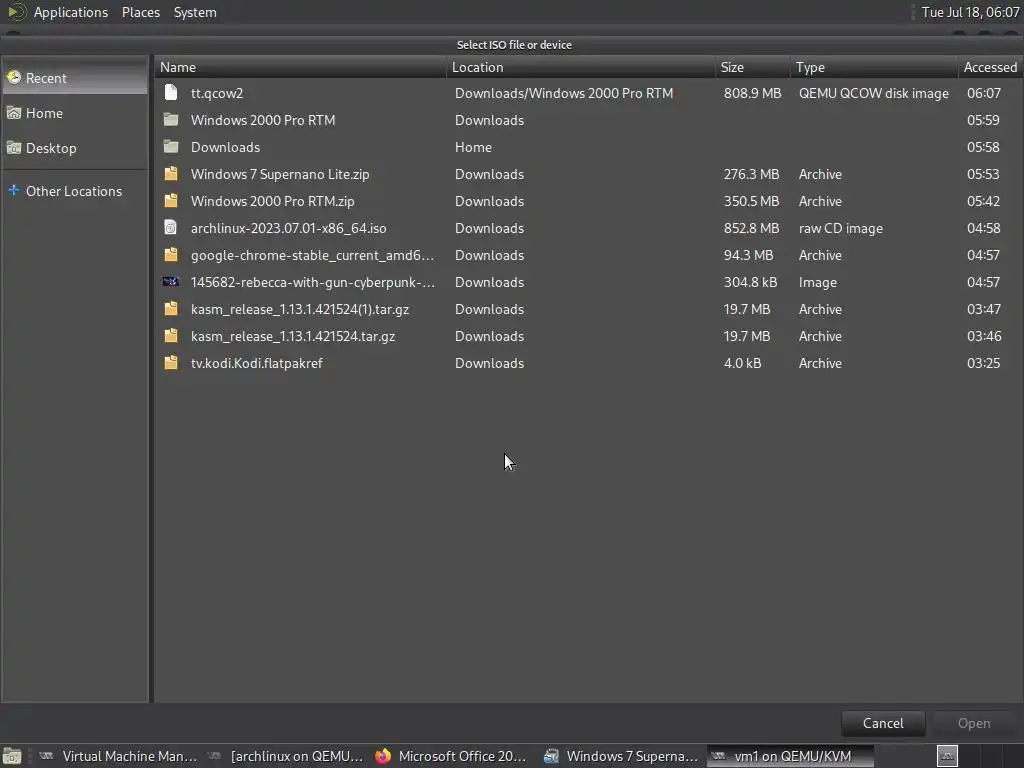Viewport: 1024px width, 768px height.
Task: Select the tt.qcow2 file name
Action: tap(217, 93)
